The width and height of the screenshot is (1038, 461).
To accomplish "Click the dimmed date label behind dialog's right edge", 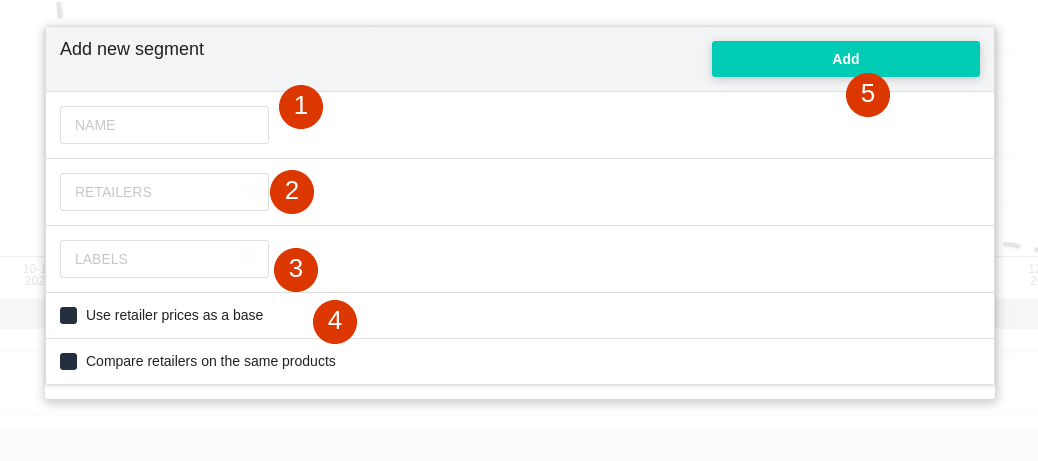I will tap(1033, 275).
